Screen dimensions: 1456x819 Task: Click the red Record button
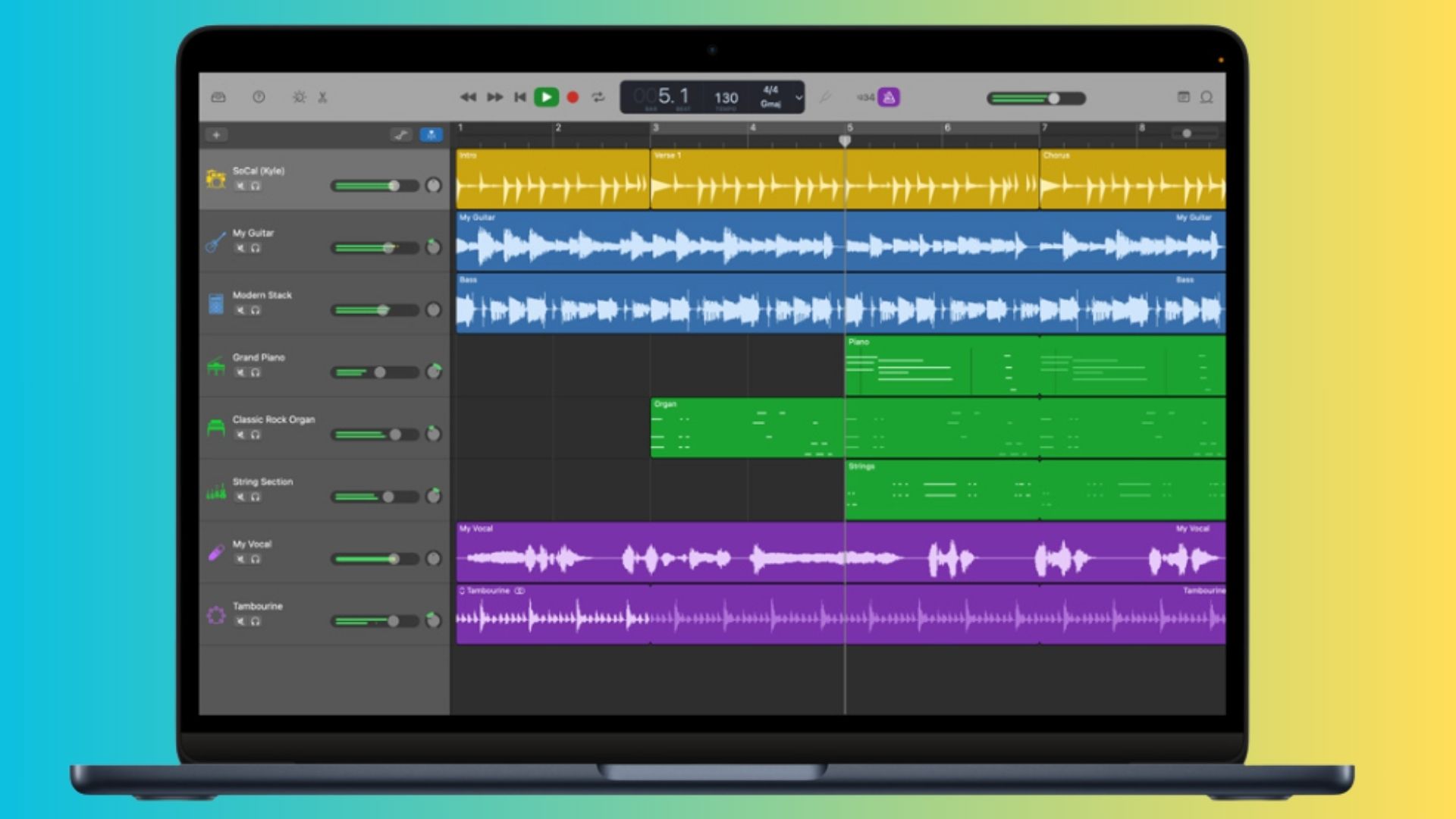[x=573, y=97]
